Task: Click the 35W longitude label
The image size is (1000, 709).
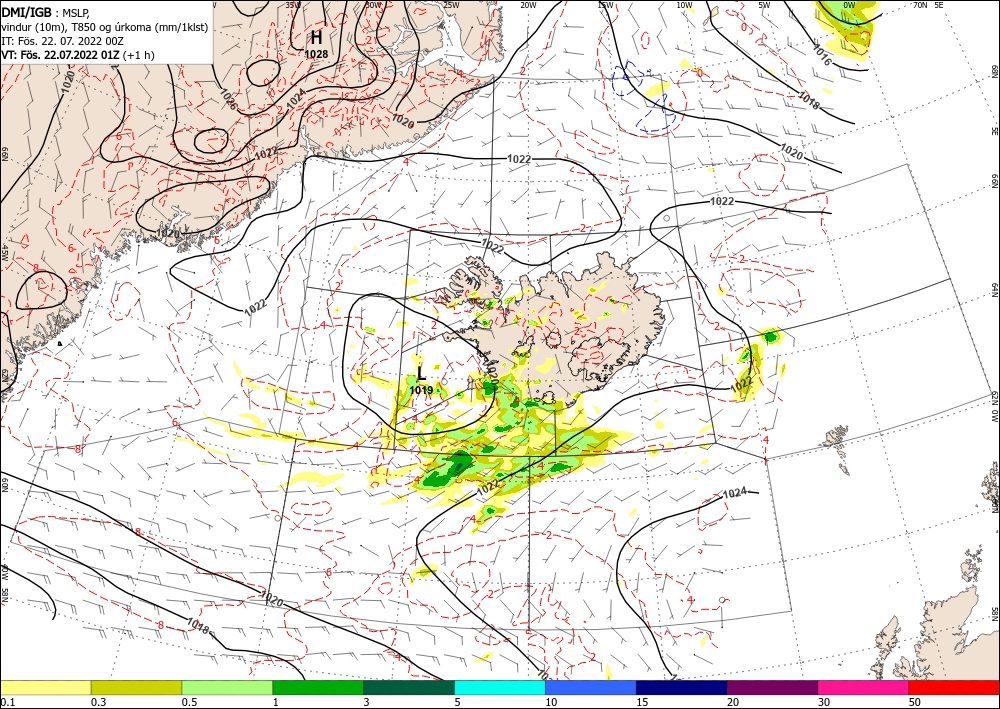Action: point(293,5)
